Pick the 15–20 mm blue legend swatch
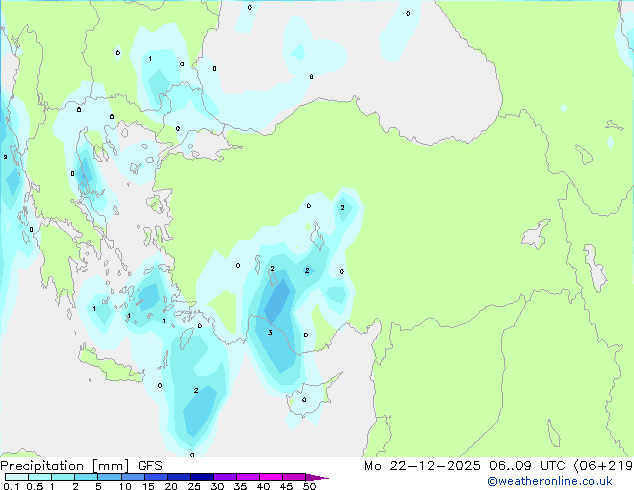 [155, 477]
